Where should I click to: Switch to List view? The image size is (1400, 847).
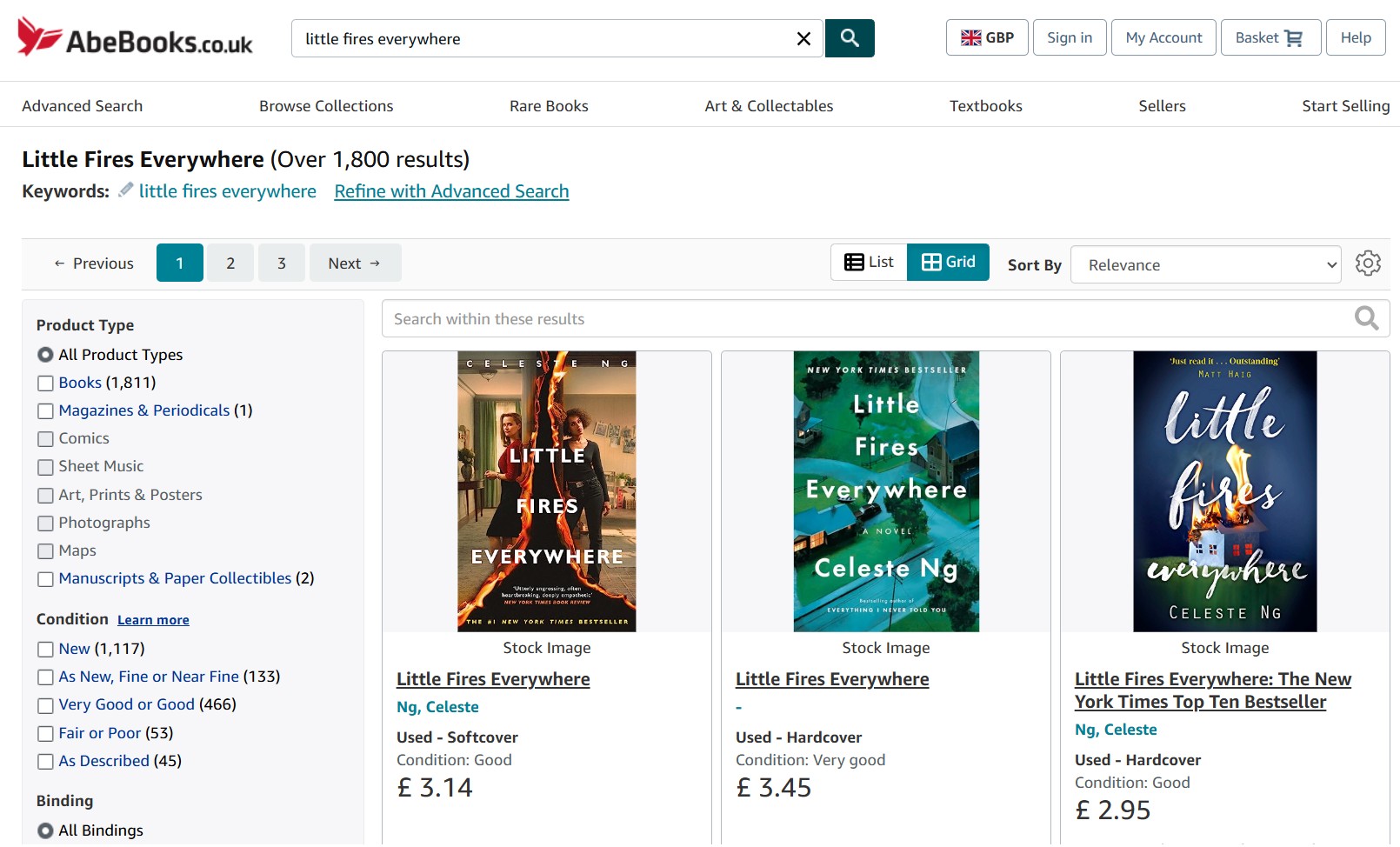[868, 261]
